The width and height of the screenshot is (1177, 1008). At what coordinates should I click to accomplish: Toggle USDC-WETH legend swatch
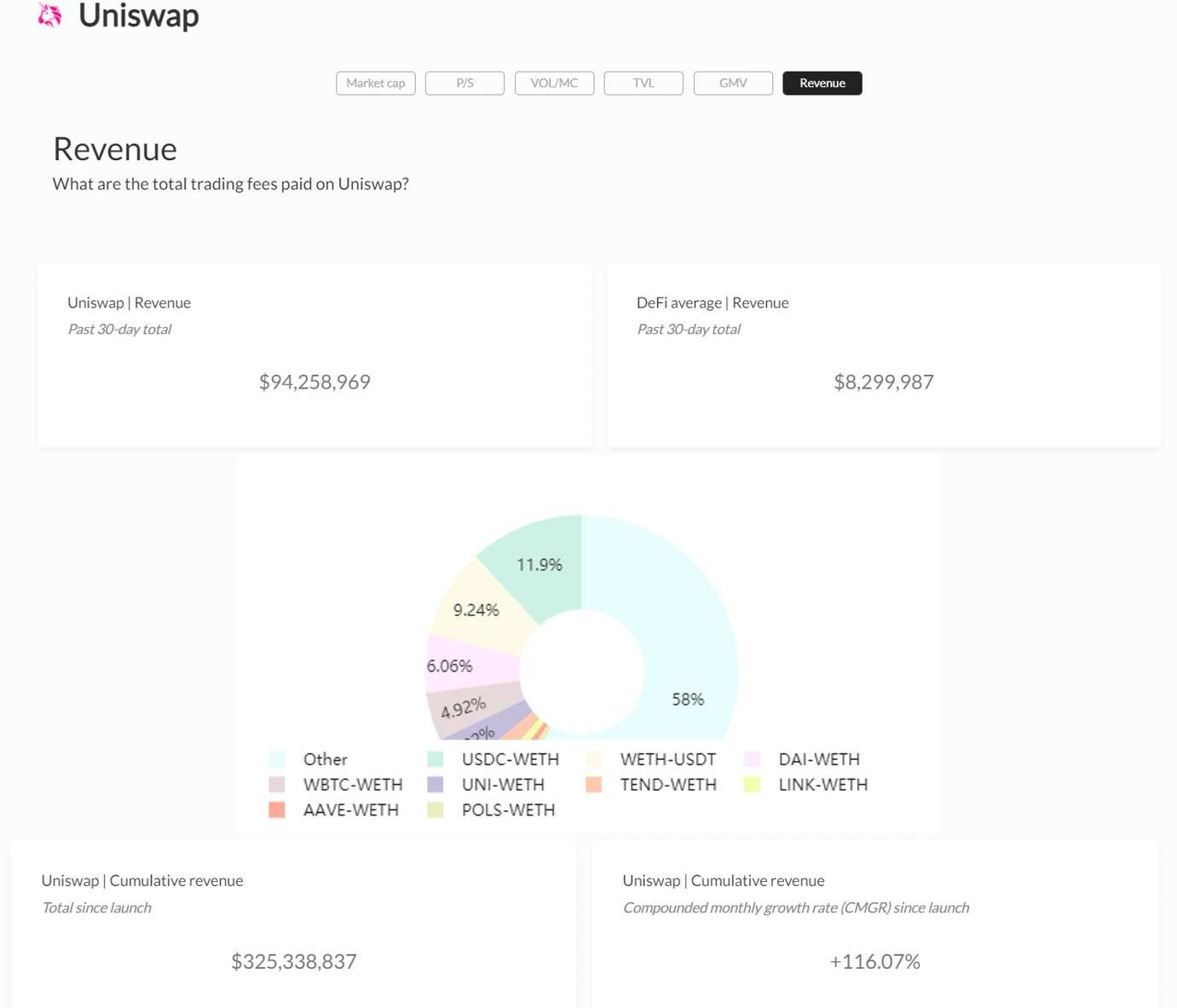[436, 759]
